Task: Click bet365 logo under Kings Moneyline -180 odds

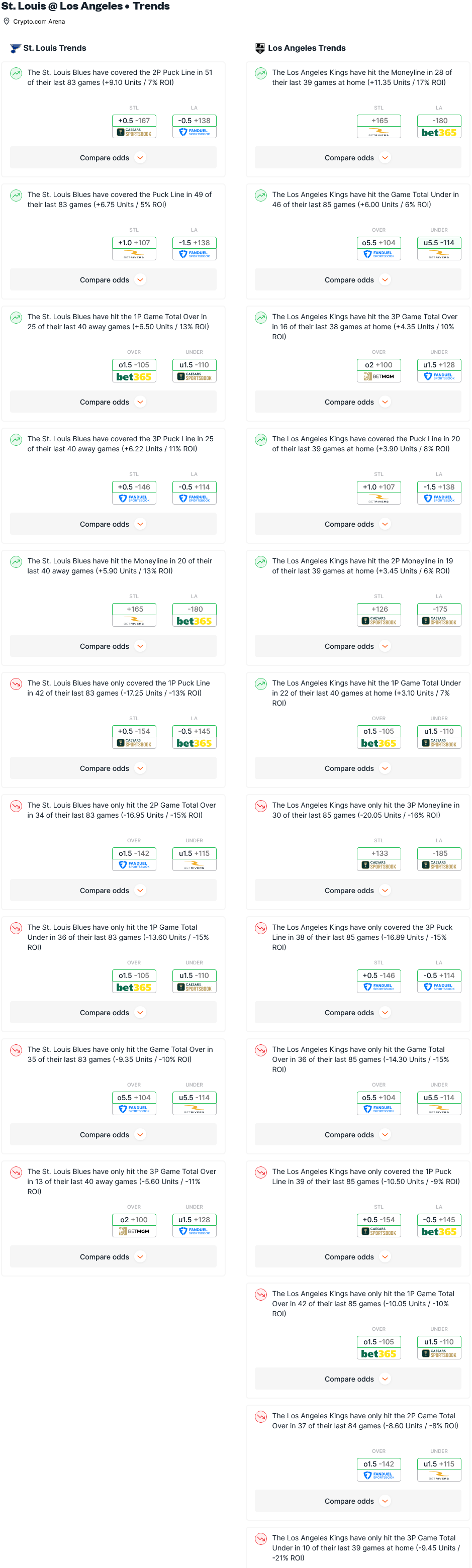Action: (x=439, y=133)
